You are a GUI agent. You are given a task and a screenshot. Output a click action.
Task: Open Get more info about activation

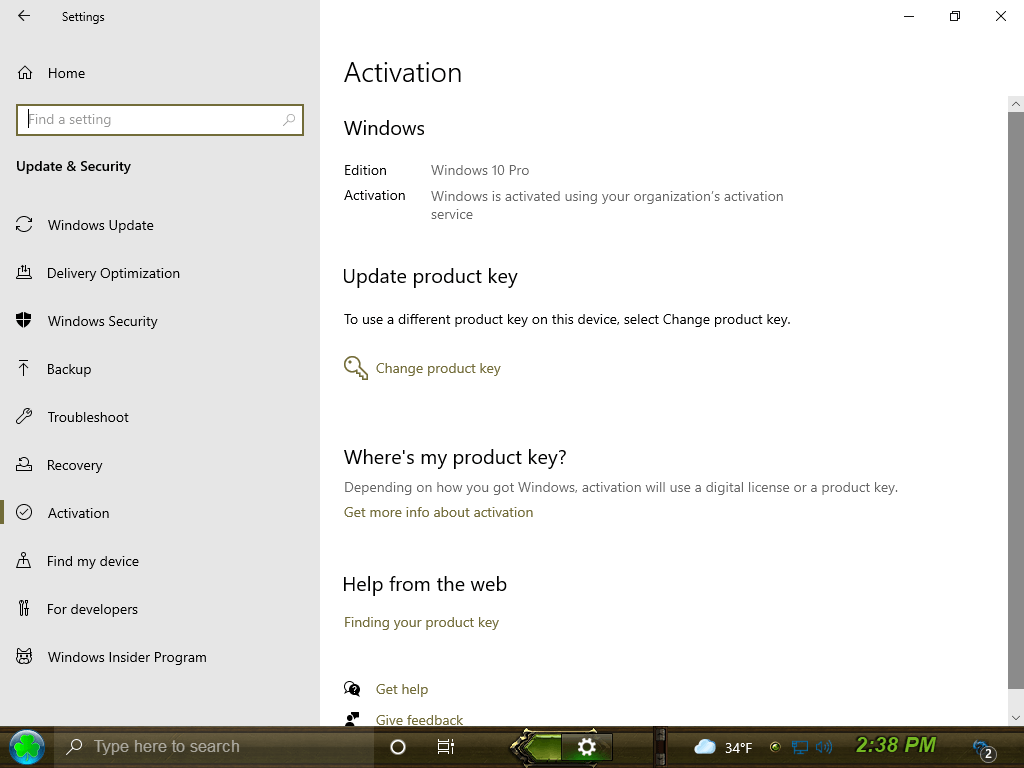(438, 513)
